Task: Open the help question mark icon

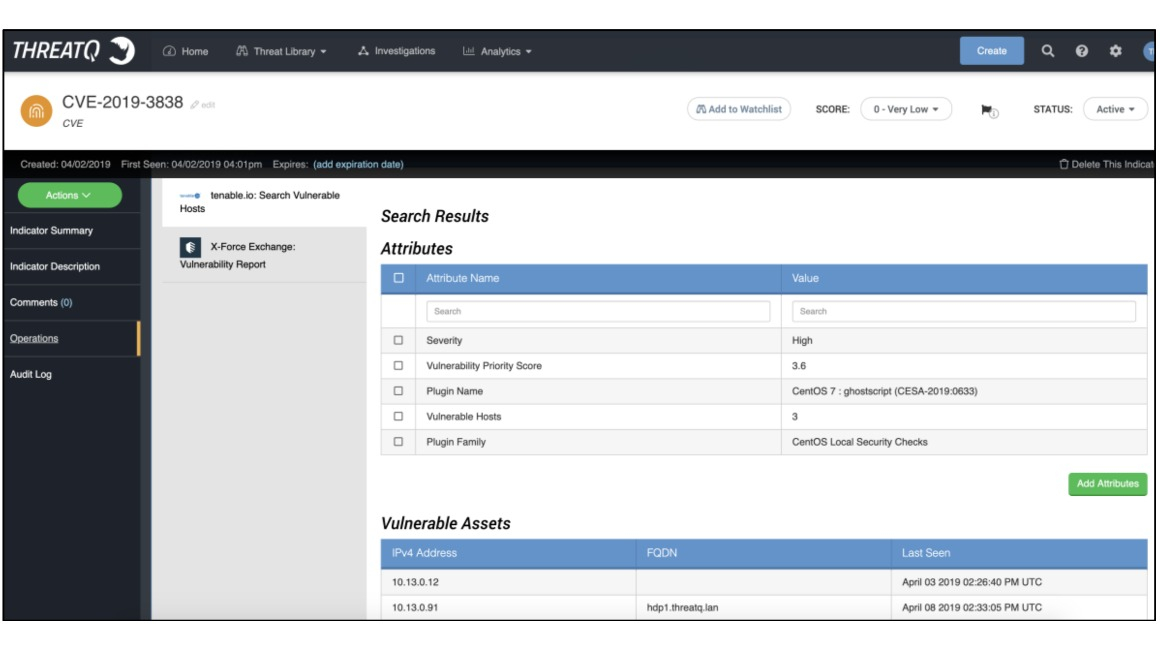Action: (x=1082, y=51)
